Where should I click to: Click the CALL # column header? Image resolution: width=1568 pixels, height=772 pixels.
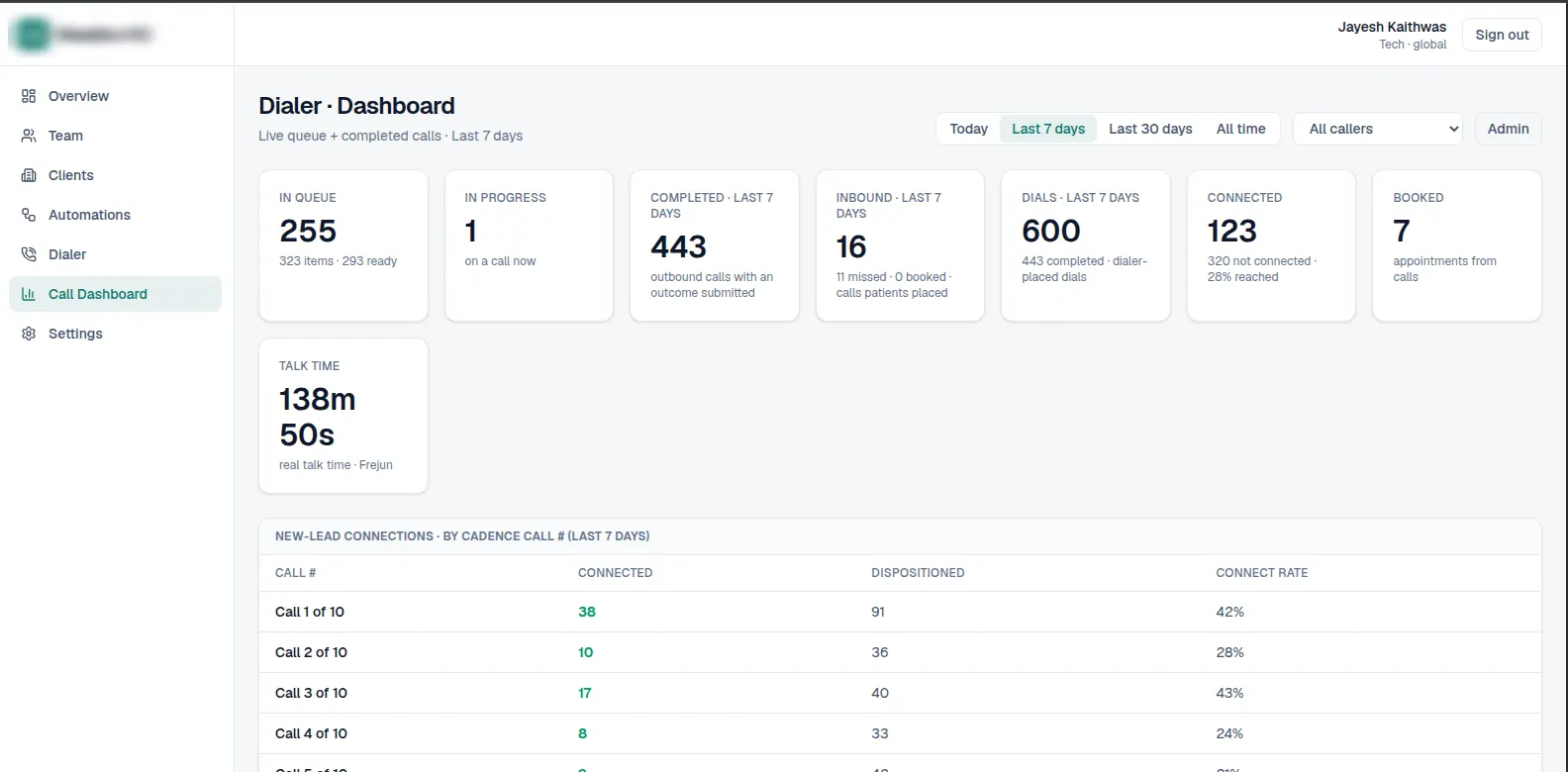295,573
